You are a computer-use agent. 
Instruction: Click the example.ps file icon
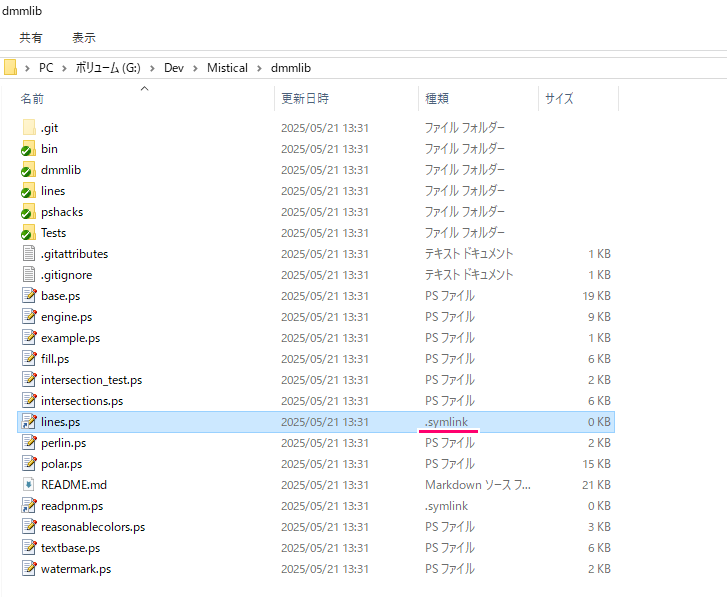tap(29, 337)
